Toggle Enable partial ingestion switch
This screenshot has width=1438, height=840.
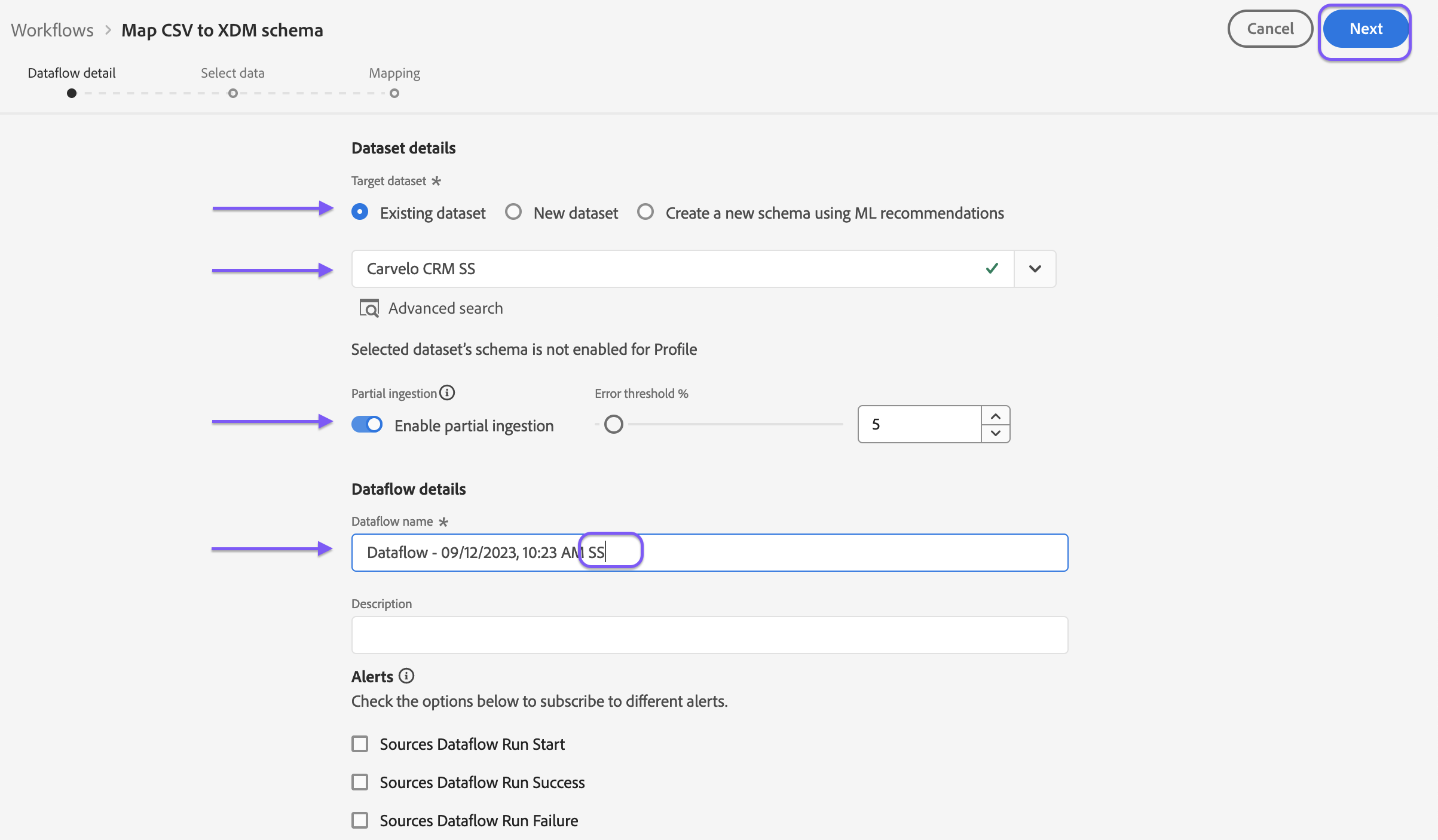point(367,424)
